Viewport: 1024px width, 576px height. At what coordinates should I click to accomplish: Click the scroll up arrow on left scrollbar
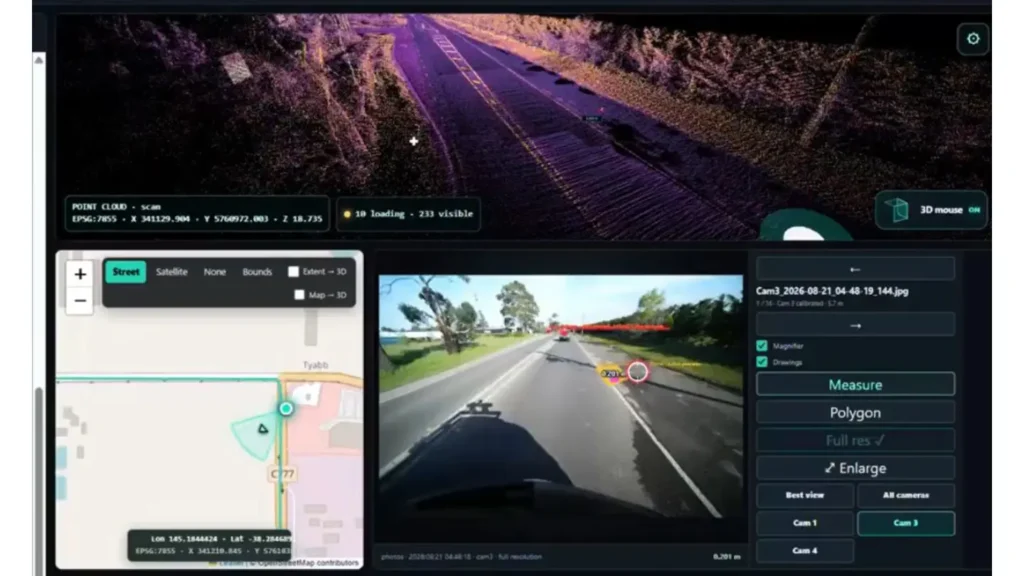(39, 60)
